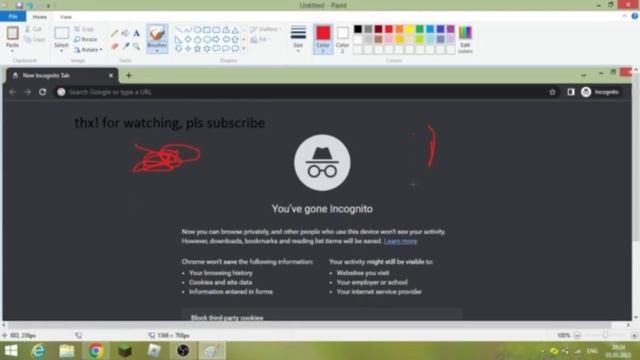Open Google Chrome from the taskbar
This screenshot has height=360, width=640.
coord(96,351)
